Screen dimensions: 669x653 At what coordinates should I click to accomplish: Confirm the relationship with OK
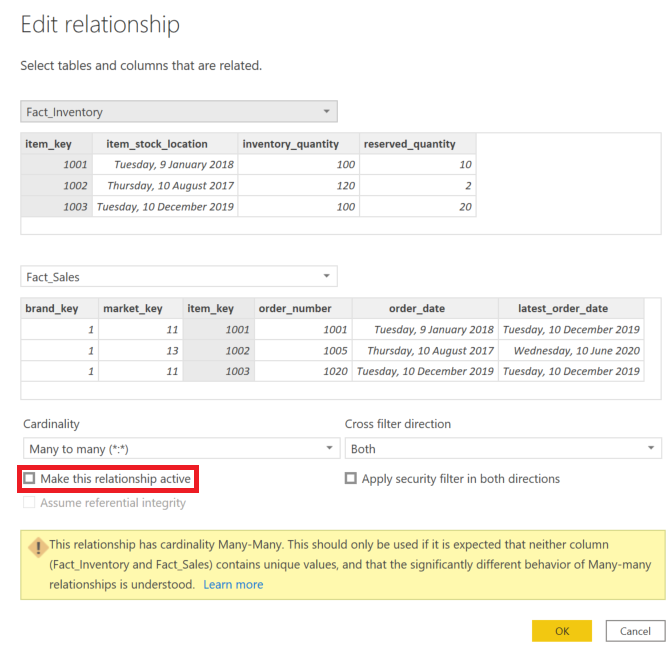click(x=561, y=631)
